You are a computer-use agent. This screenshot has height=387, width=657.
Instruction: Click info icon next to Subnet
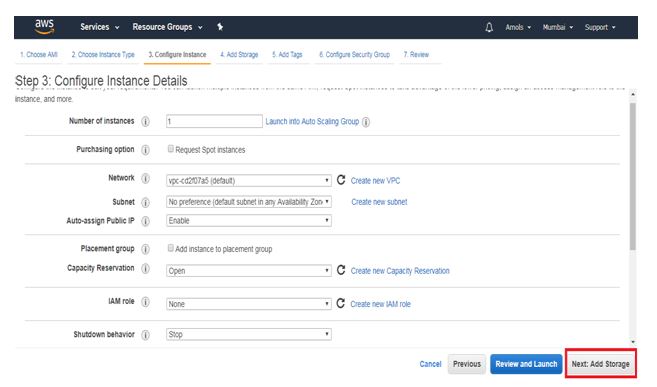(x=145, y=202)
